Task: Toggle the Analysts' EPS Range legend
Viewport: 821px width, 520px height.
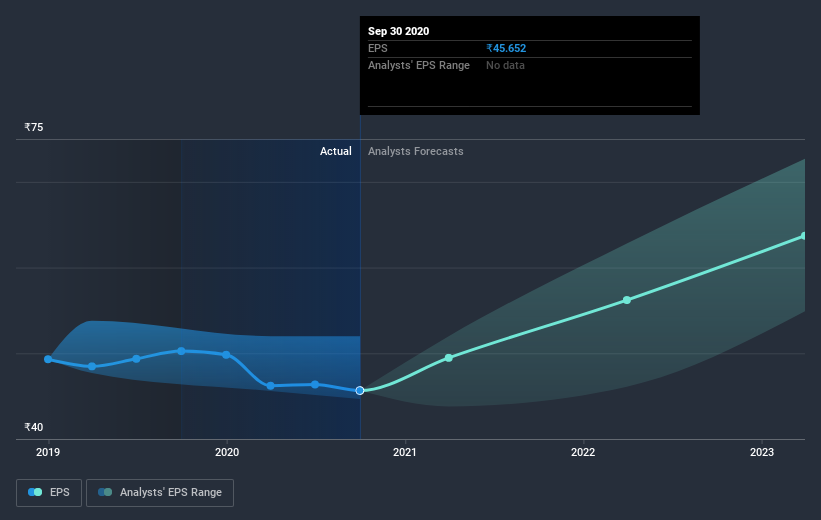Action: (160, 492)
